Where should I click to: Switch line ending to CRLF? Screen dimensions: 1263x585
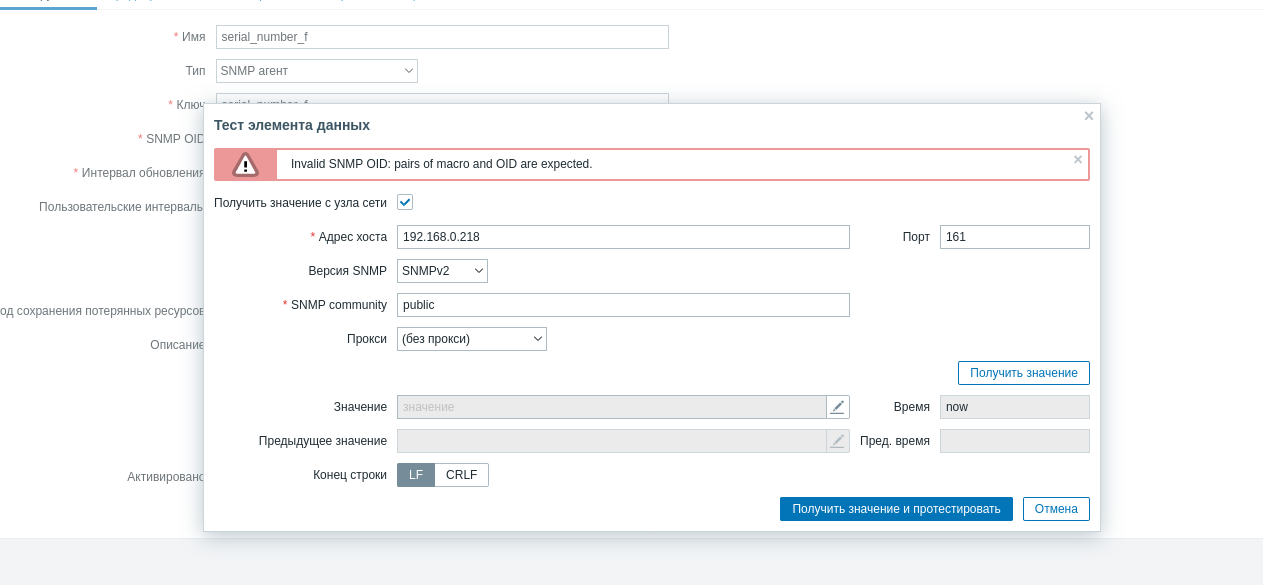click(461, 475)
